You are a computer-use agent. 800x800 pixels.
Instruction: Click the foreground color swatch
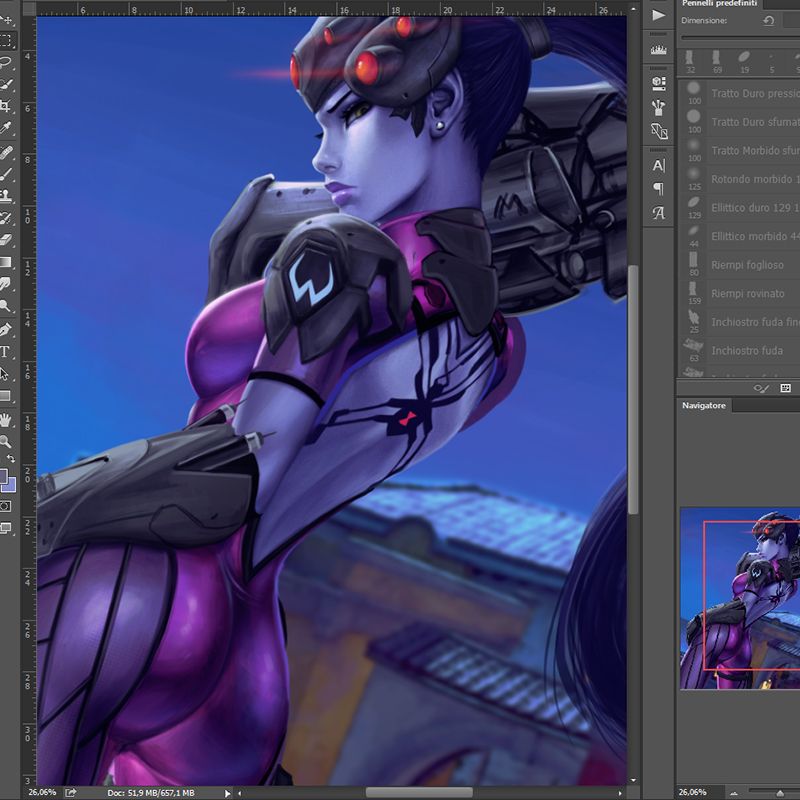click(x=3, y=477)
